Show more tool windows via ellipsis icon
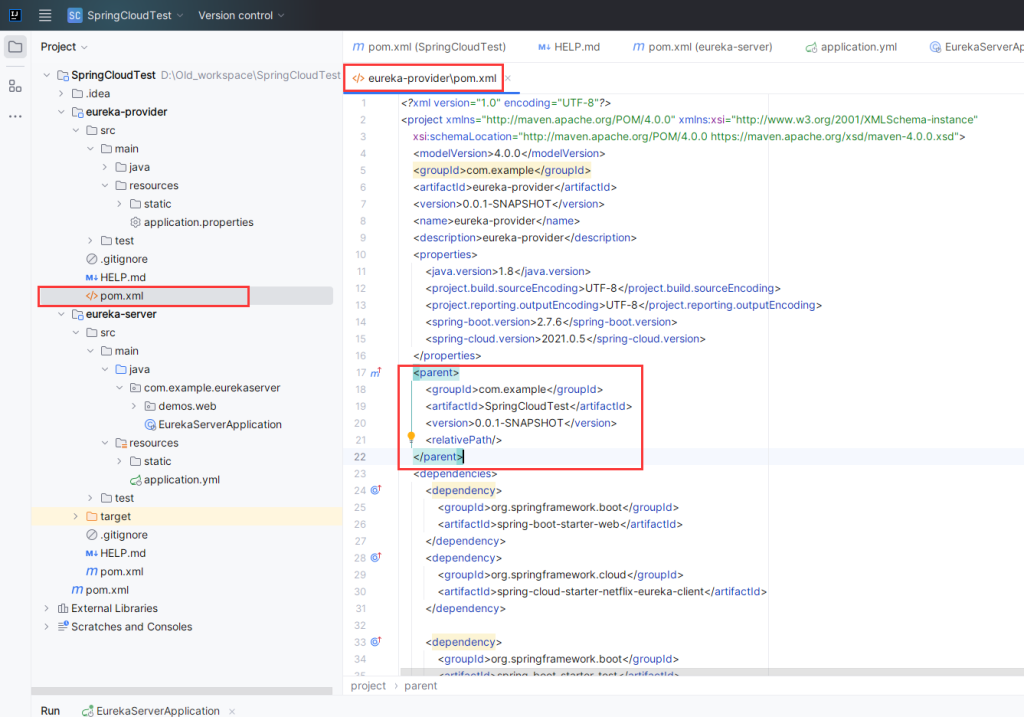The height and width of the screenshot is (717, 1024). click(15, 116)
